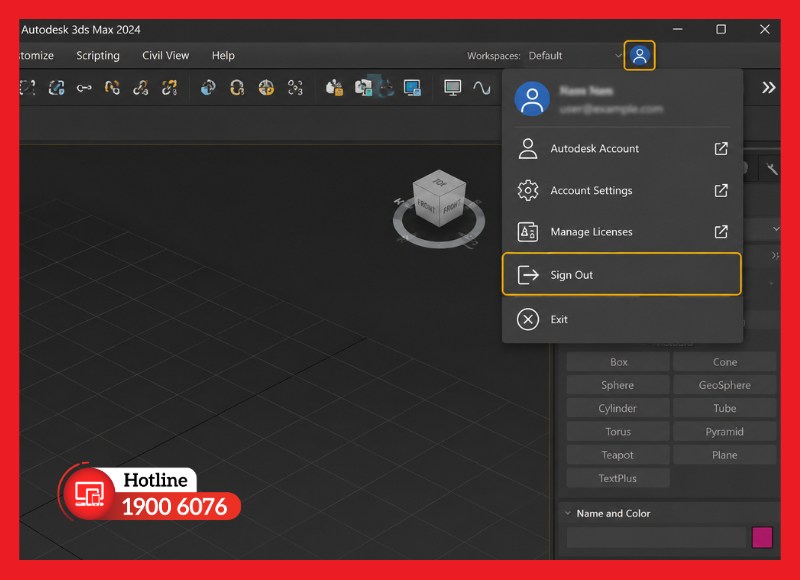The height and width of the screenshot is (580, 800).
Task: Click the user account icon button
Action: tap(639, 56)
